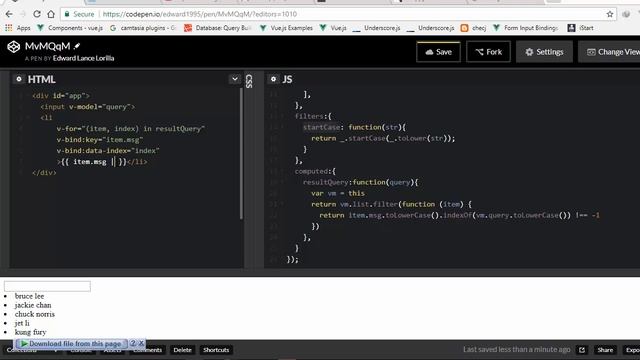Select 'chuck norris' in the result list
This screenshot has width=640, height=360.
[35, 314]
